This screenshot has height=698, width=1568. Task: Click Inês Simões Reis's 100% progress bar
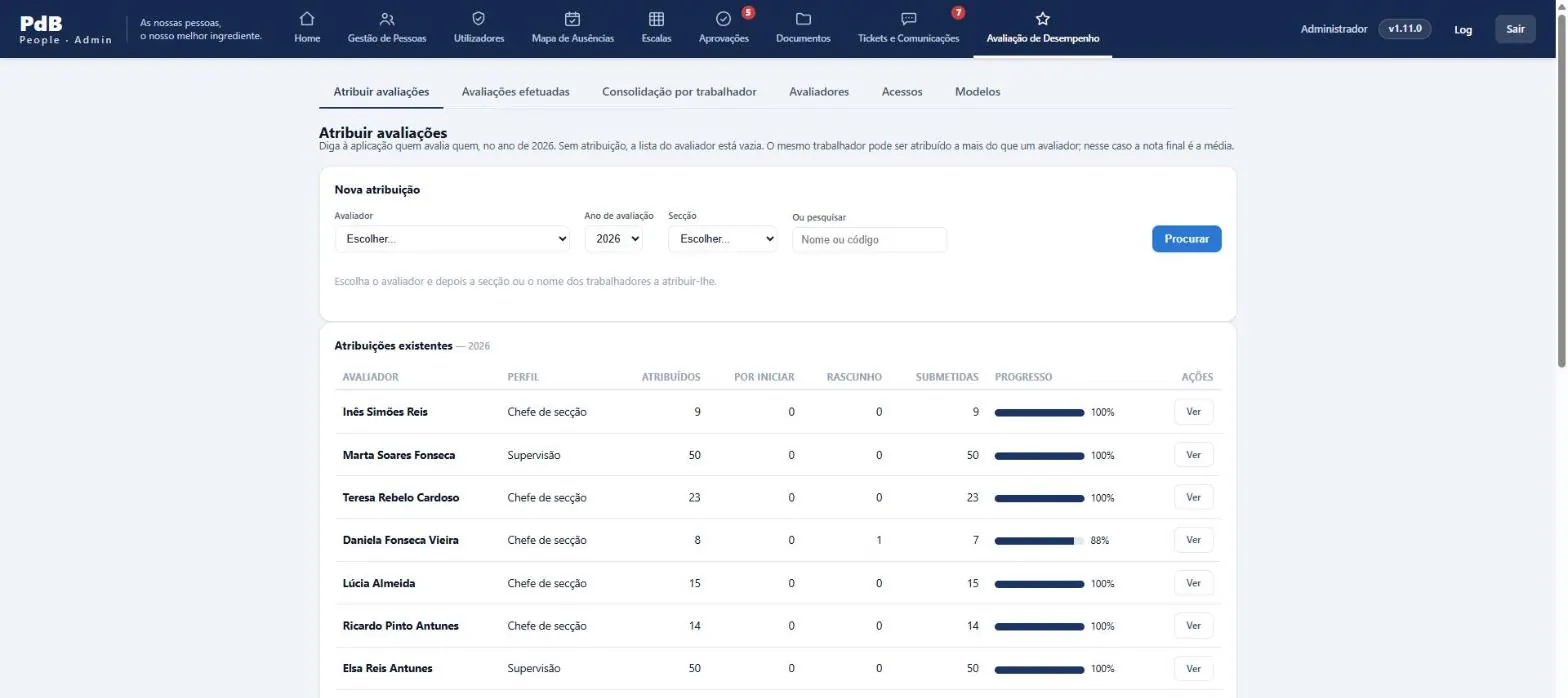tap(1039, 412)
